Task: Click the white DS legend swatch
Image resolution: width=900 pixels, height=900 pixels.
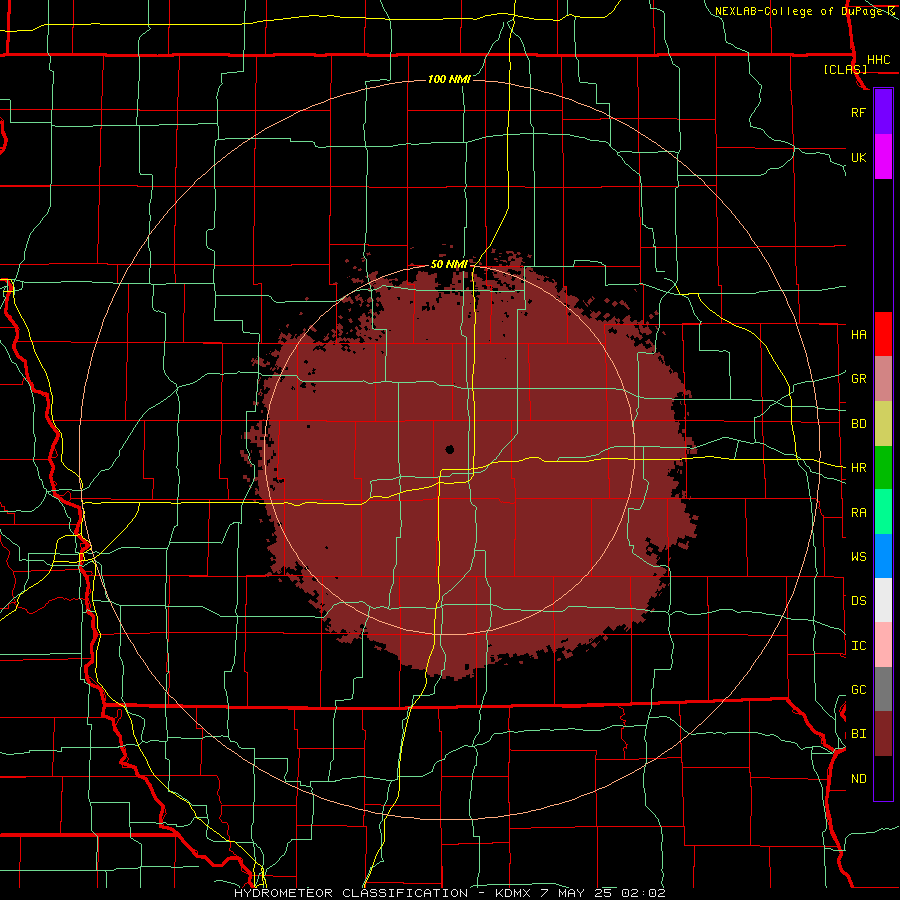Action: click(883, 600)
